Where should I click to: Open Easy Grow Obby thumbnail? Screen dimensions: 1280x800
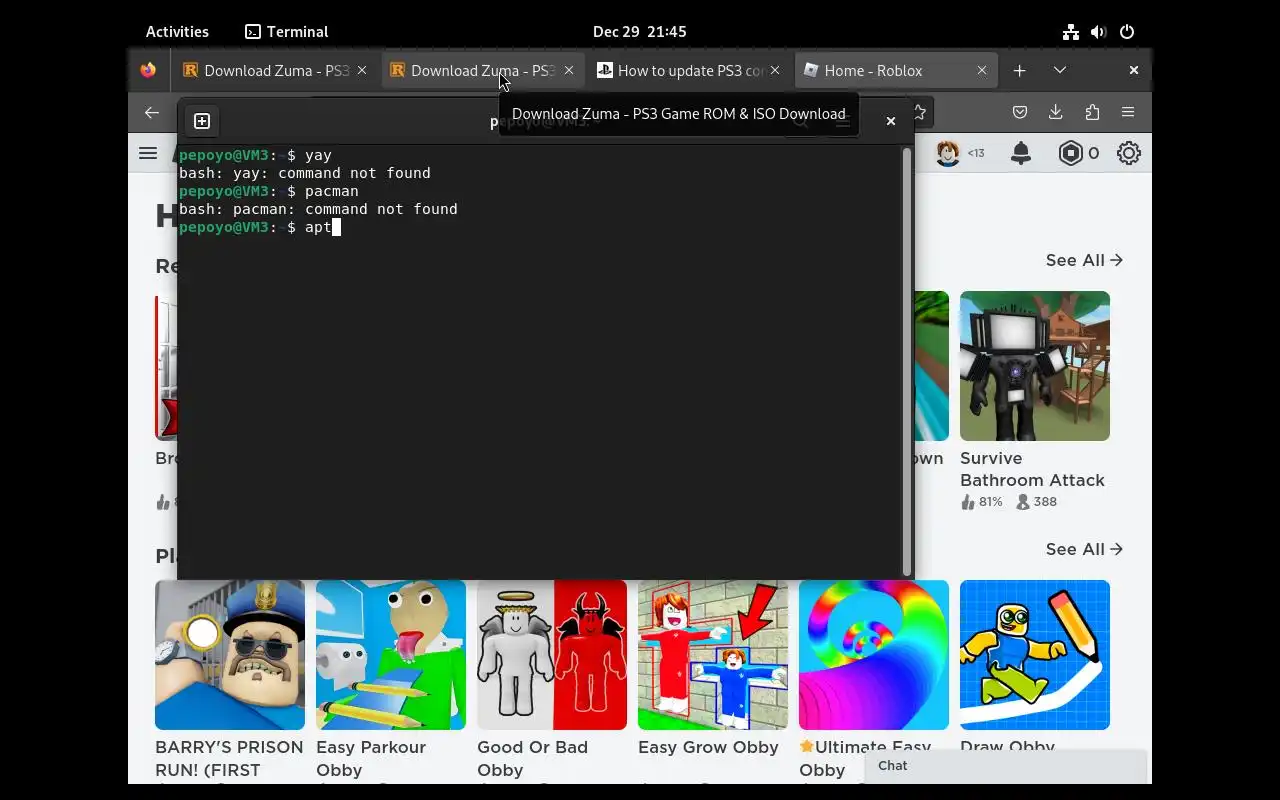(713, 655)
